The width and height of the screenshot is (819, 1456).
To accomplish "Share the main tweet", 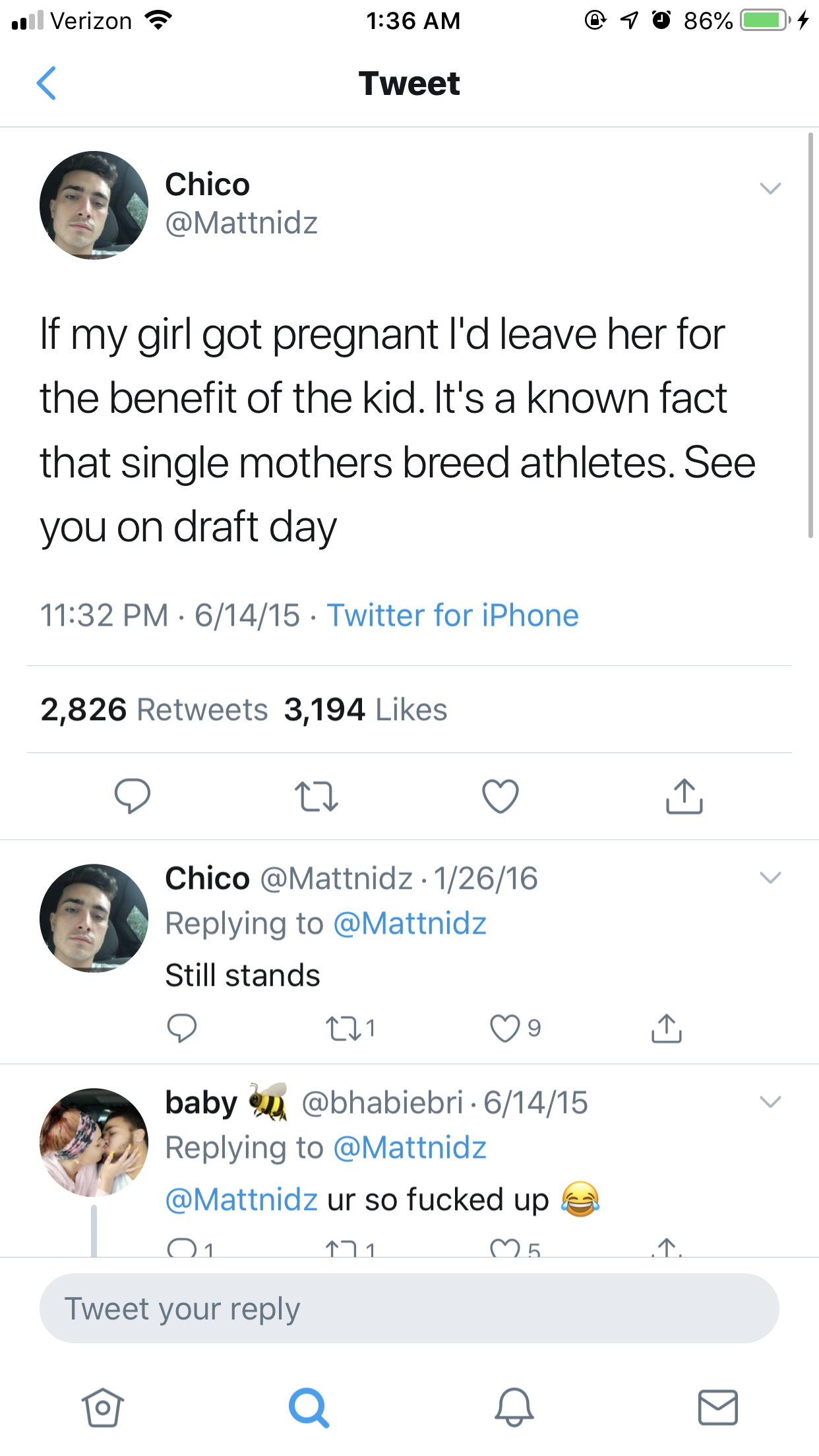I will [x=684, y=796].
